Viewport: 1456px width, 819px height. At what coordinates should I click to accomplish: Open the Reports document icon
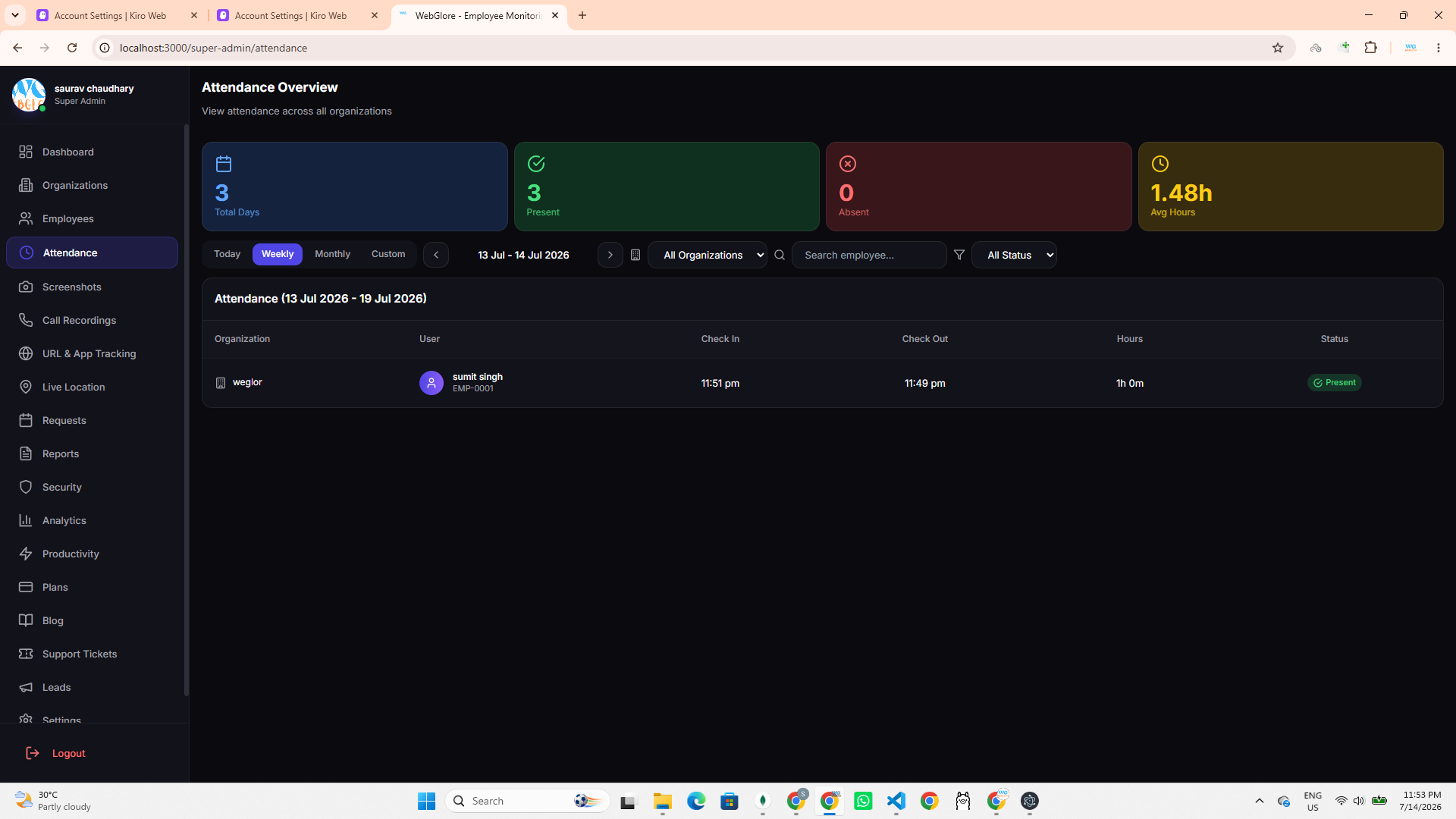(x=26, y=453)
